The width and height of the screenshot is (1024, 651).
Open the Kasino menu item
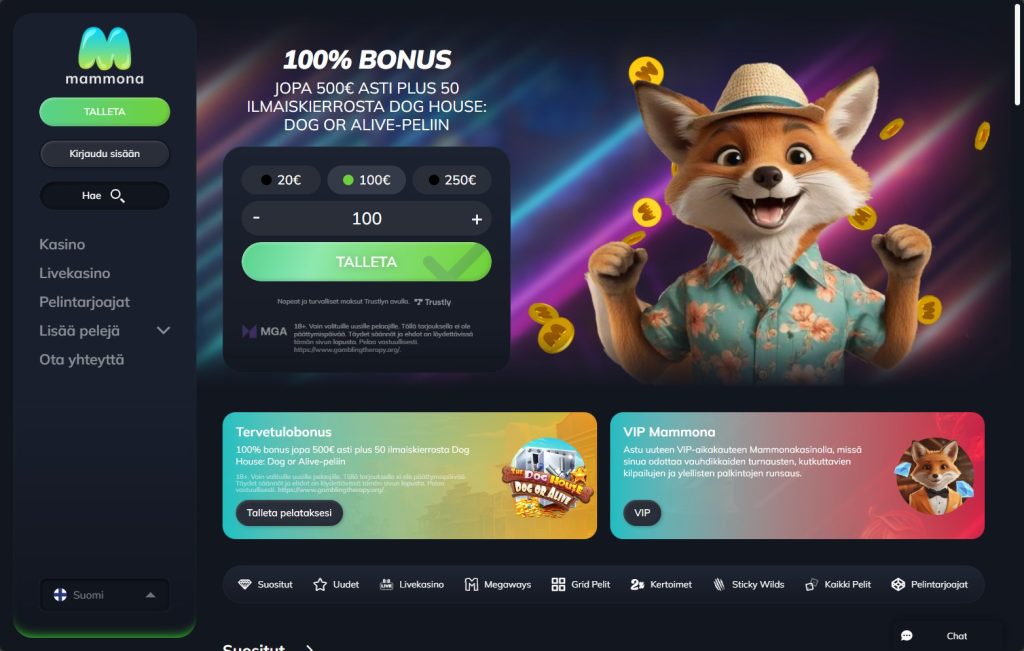coord(62,244)
